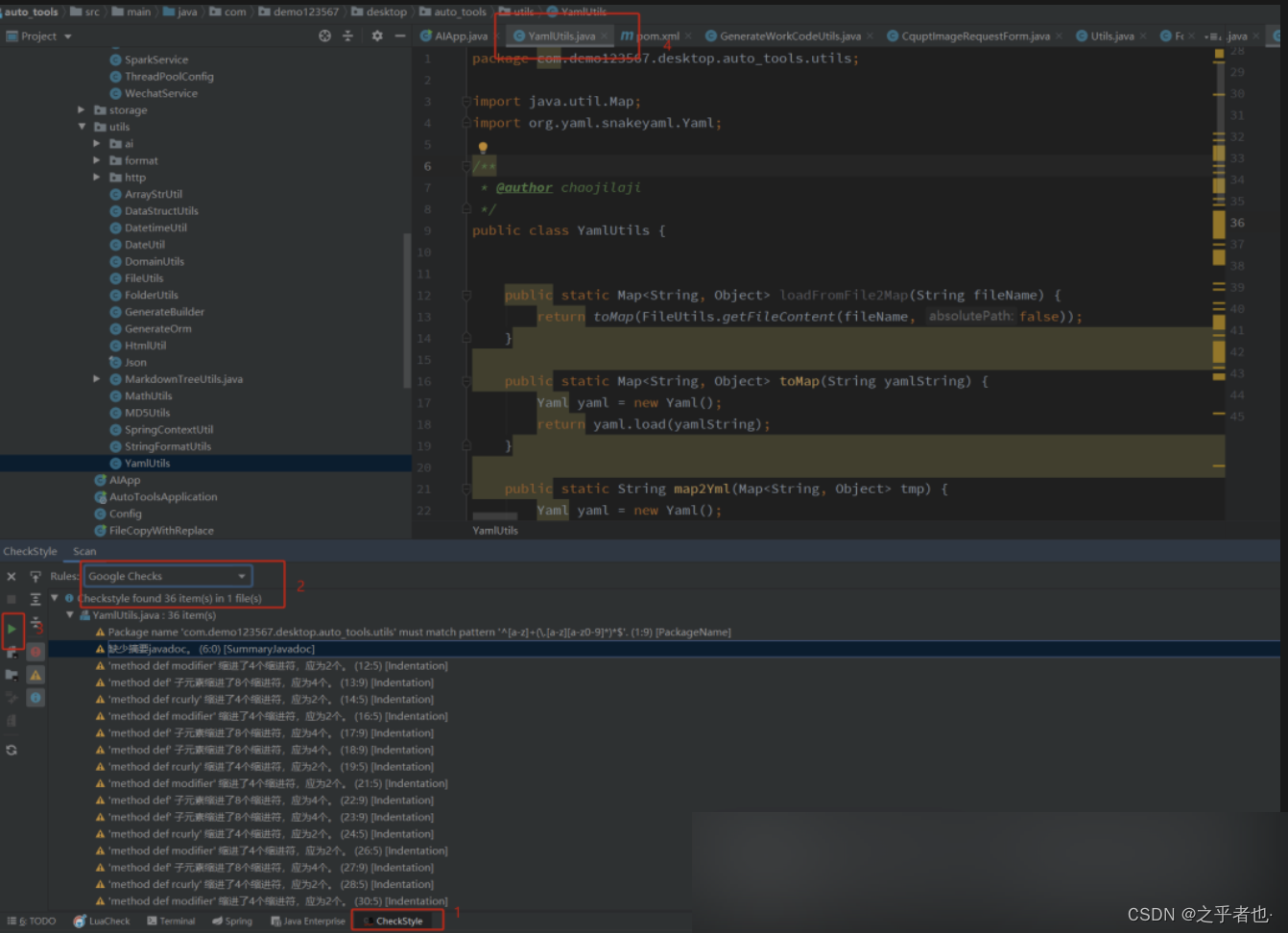Click the stop scan square icon
The image size is (1288, 933).
12,599
